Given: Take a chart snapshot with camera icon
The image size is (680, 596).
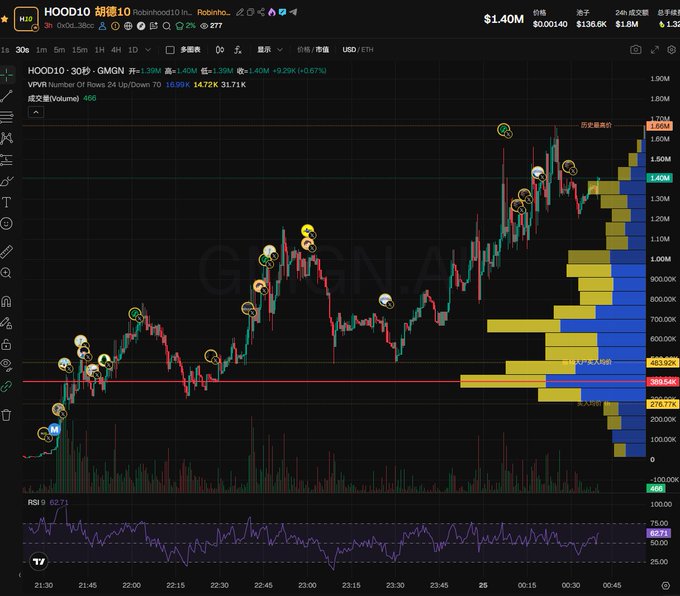Looking at the screenshot, I should pos(636,49).
